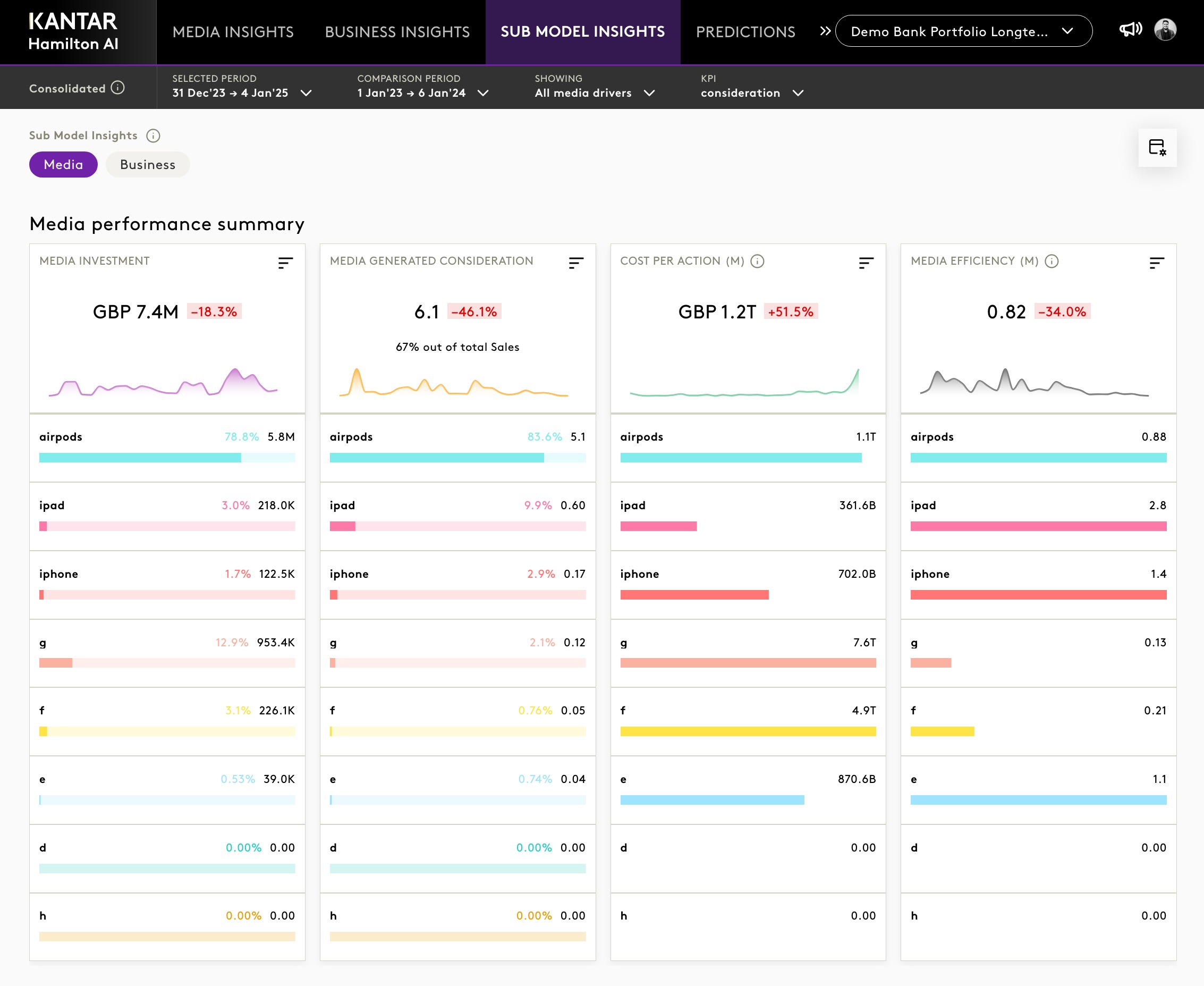The height and width of the screenshot is (986, 1204).
Task: Open sort menu on Media Investment card
Action: click(x=285, y=263)
